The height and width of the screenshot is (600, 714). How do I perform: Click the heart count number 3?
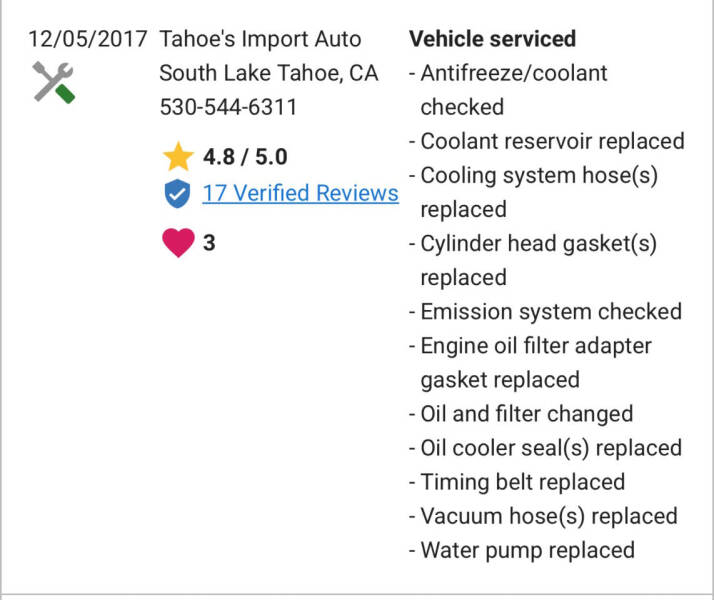pos(209,242)
